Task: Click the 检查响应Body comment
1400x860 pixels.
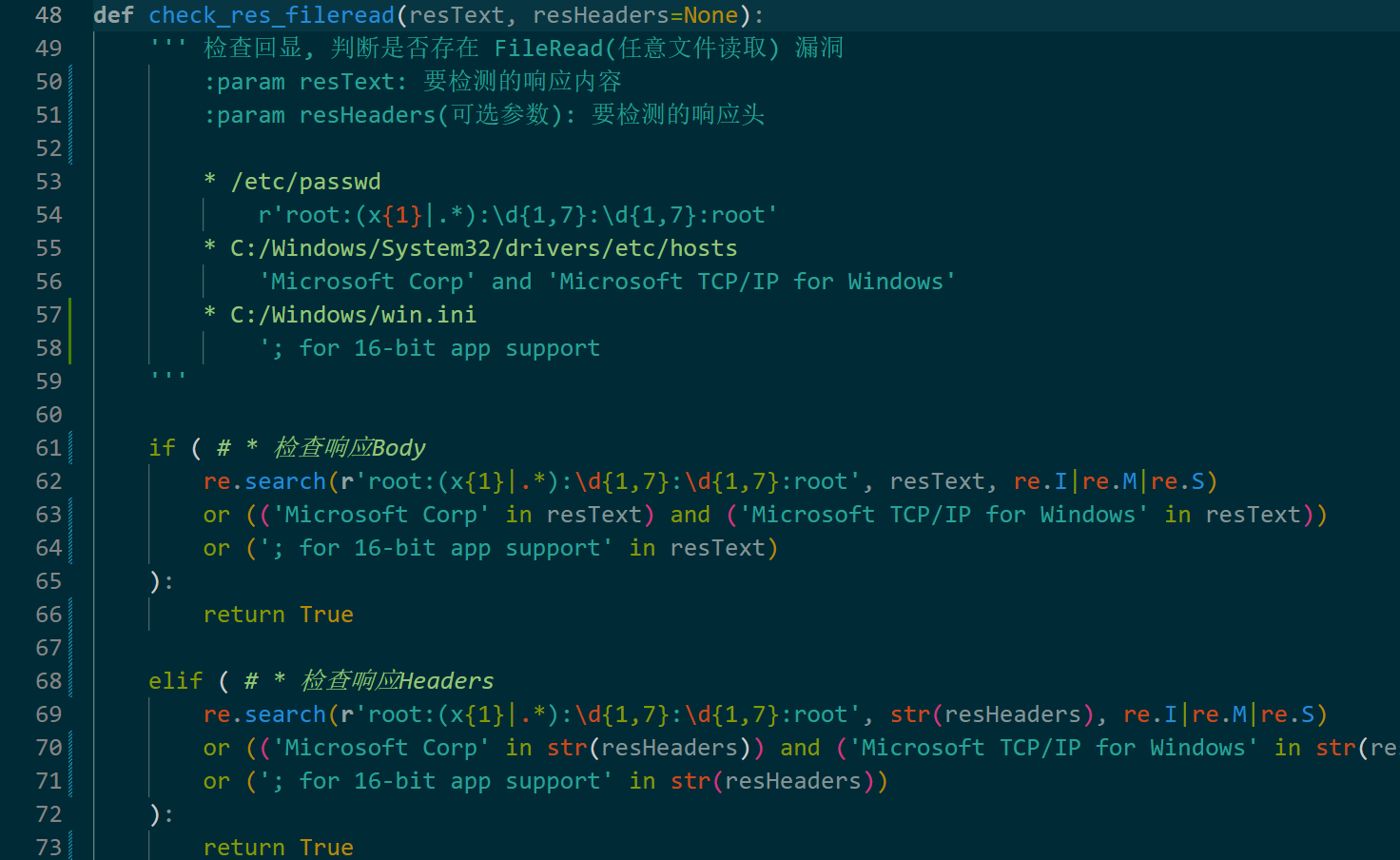Action: (349, 448)
